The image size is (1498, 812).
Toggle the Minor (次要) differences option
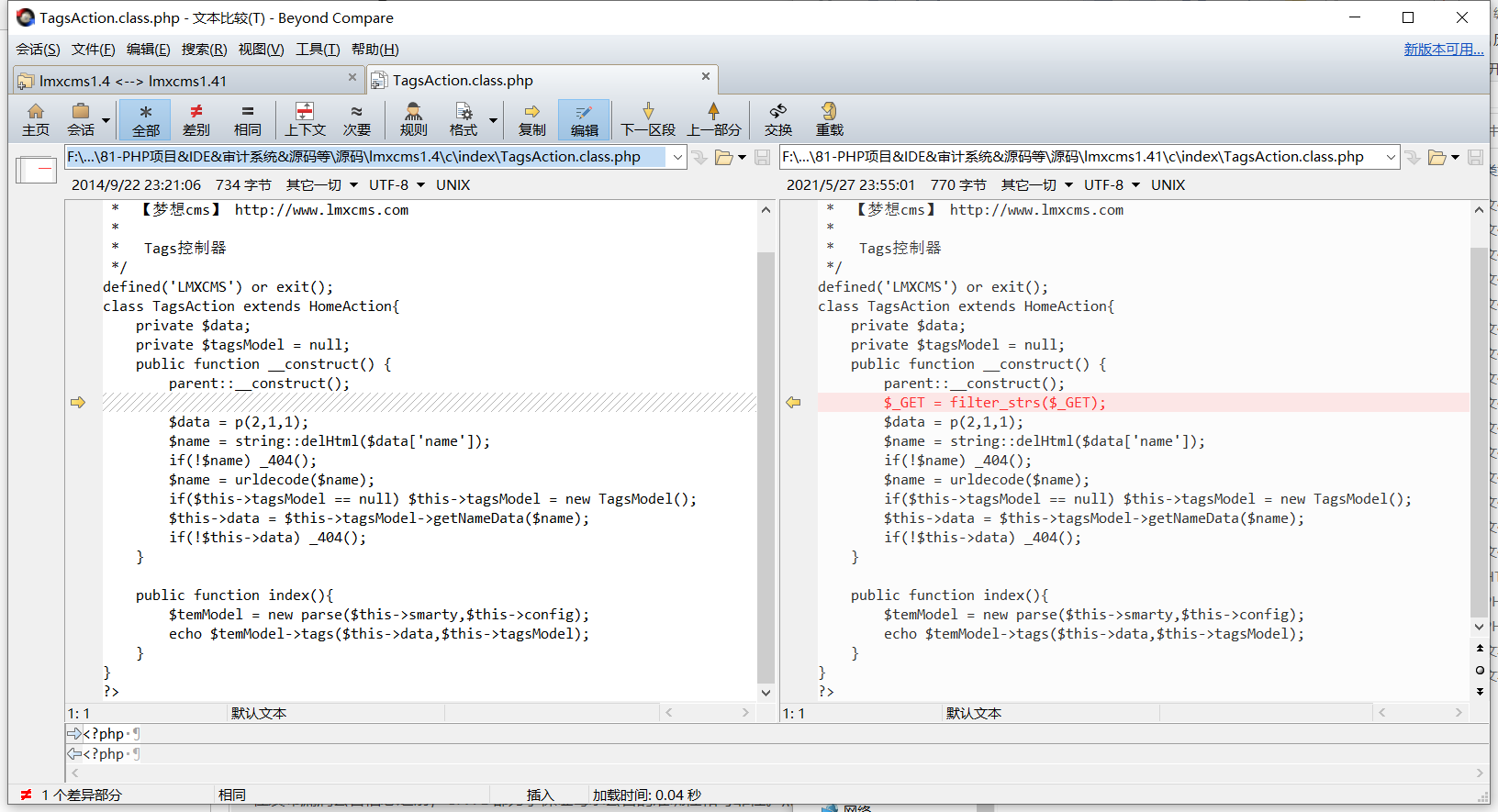coord(357,120)
